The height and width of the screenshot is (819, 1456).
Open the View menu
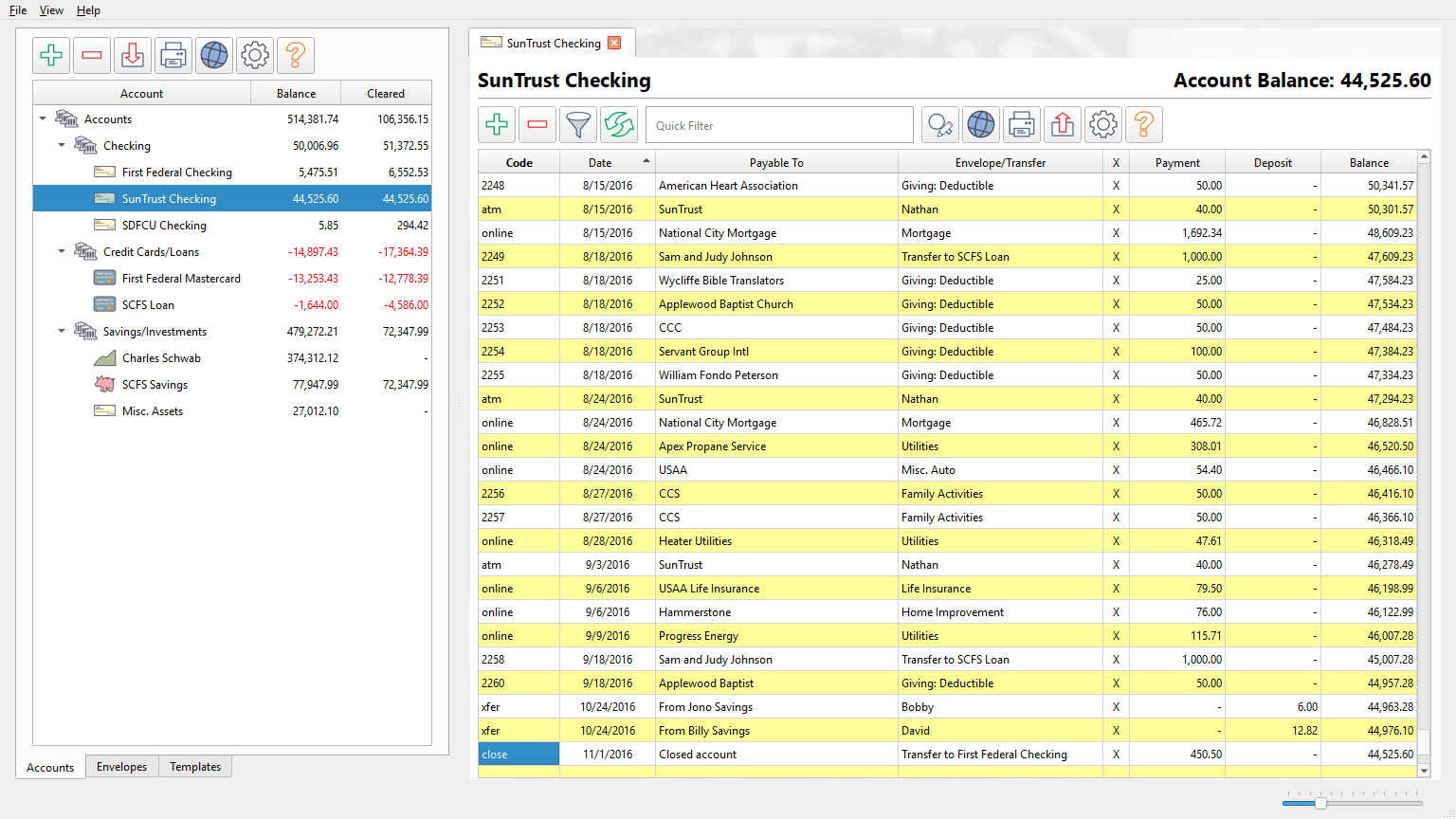click(51, 10)
